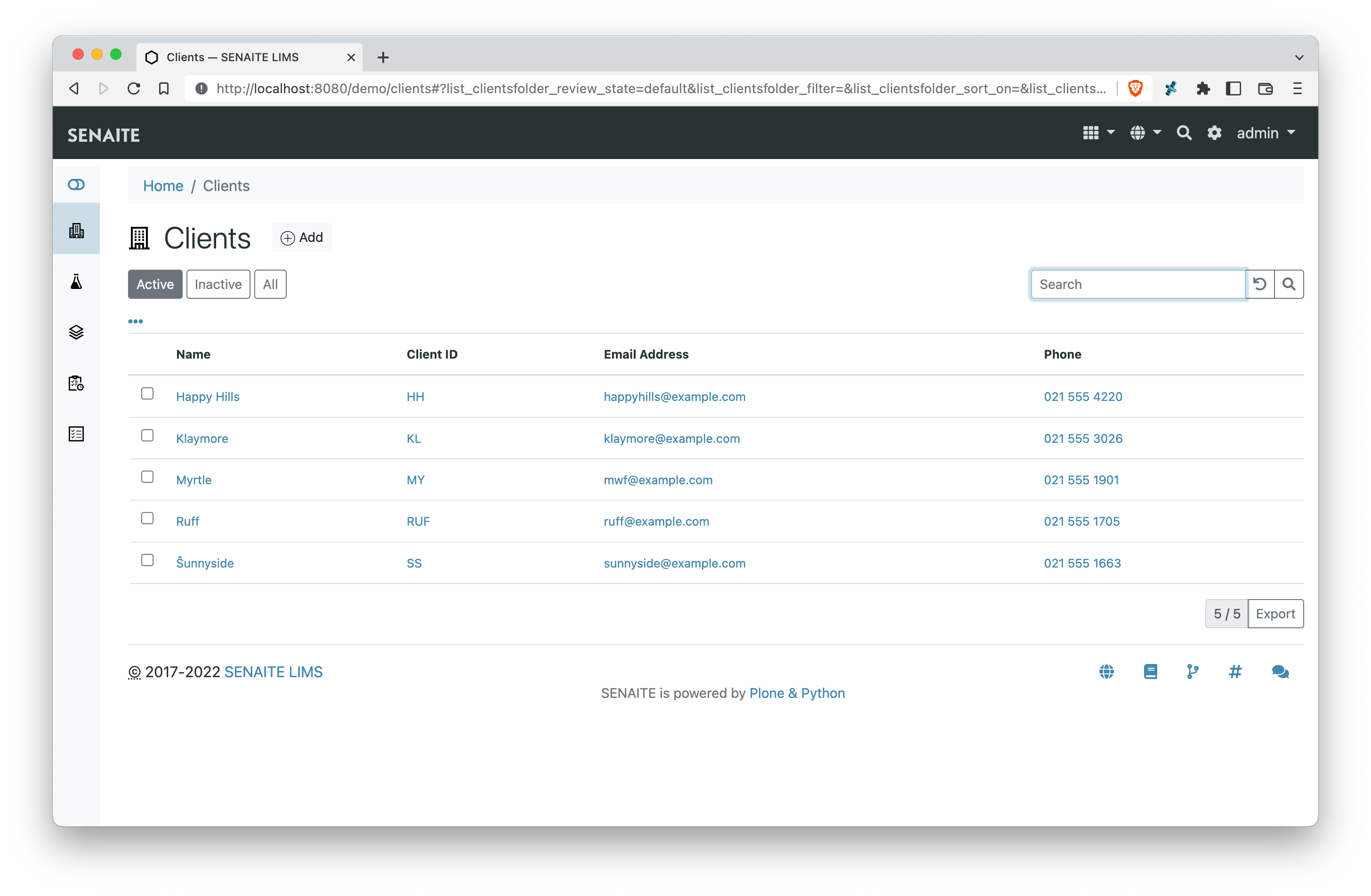Click the clients/building icon in sidebar

[x=78, y=230]
